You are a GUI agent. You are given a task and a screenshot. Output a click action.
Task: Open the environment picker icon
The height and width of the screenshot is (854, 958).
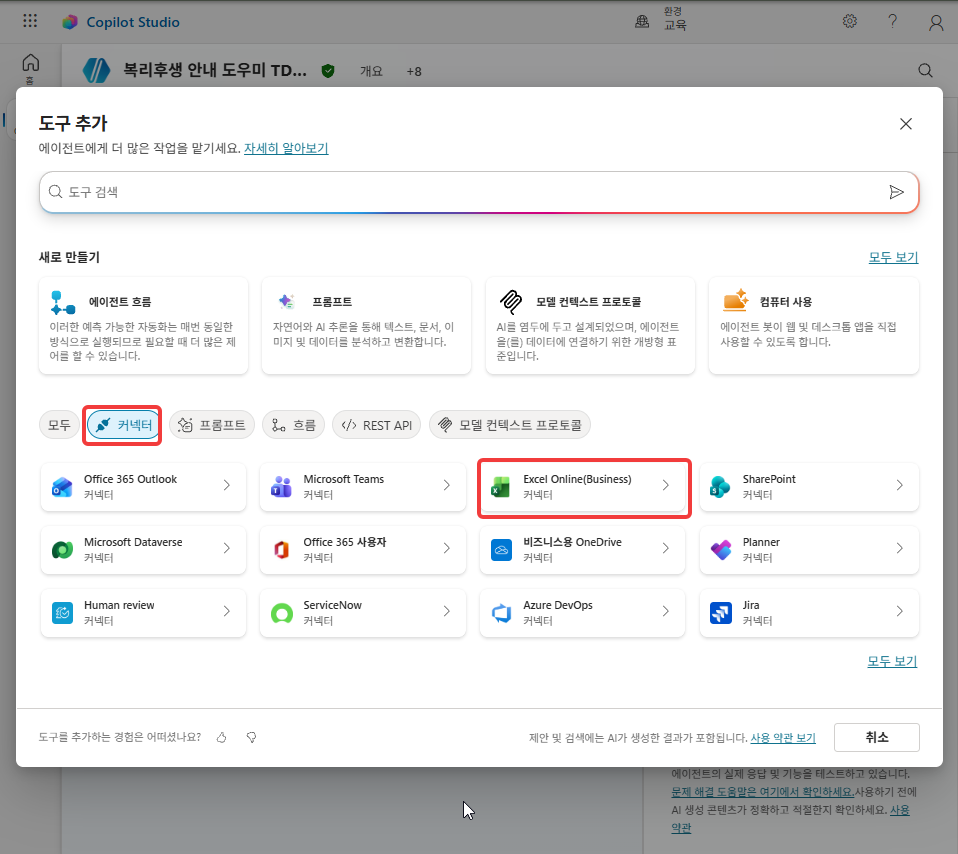pos(642,21)
